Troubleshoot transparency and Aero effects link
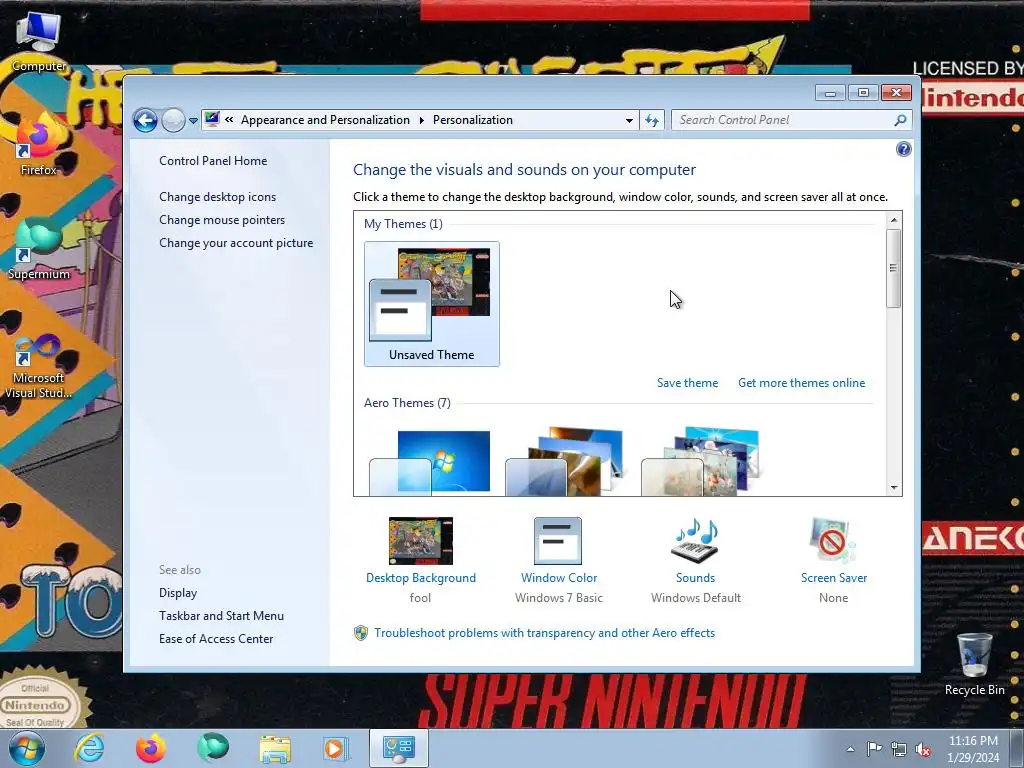 (544, 633)
